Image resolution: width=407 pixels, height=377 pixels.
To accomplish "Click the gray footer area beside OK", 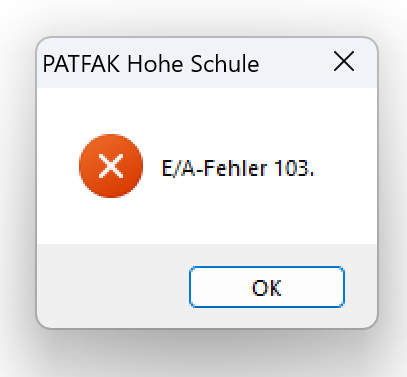I will pos(113,286).
